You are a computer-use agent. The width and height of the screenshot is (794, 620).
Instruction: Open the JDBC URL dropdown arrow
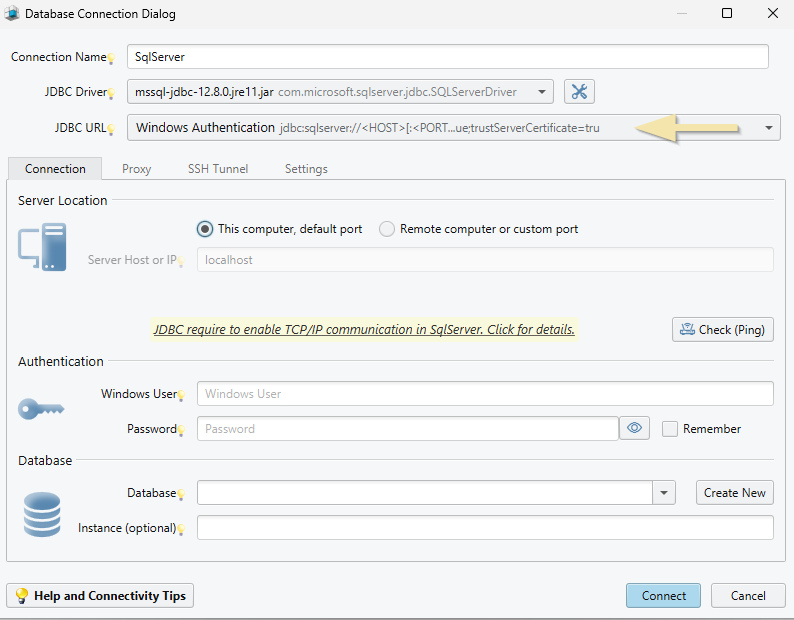pos(769,128)
